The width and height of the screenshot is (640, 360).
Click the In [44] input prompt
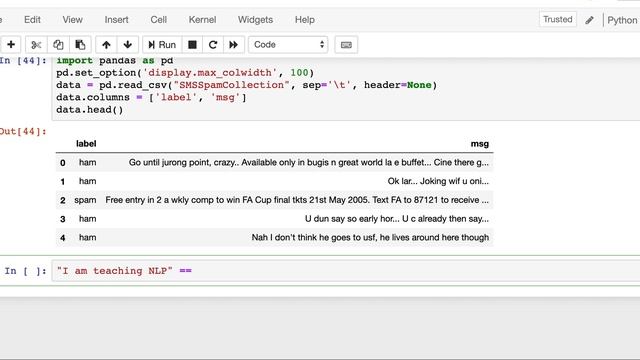tap(23, 60)
